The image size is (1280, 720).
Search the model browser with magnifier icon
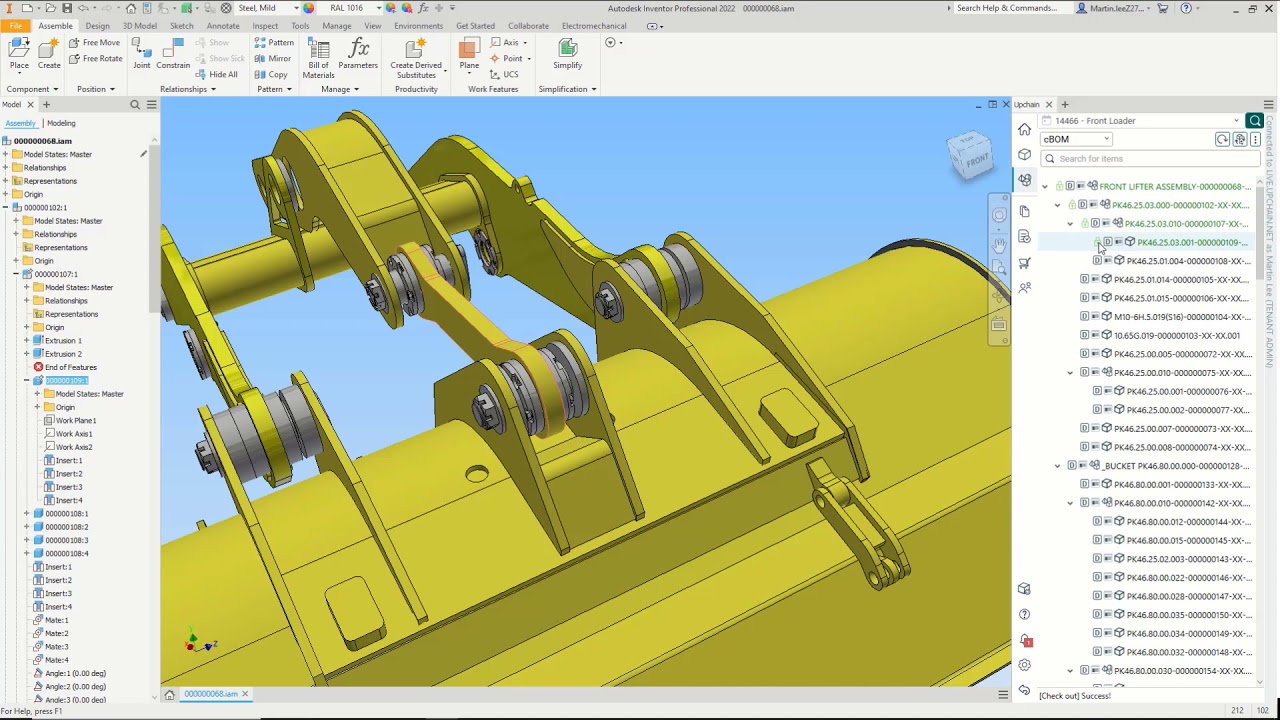pos(135,104)
